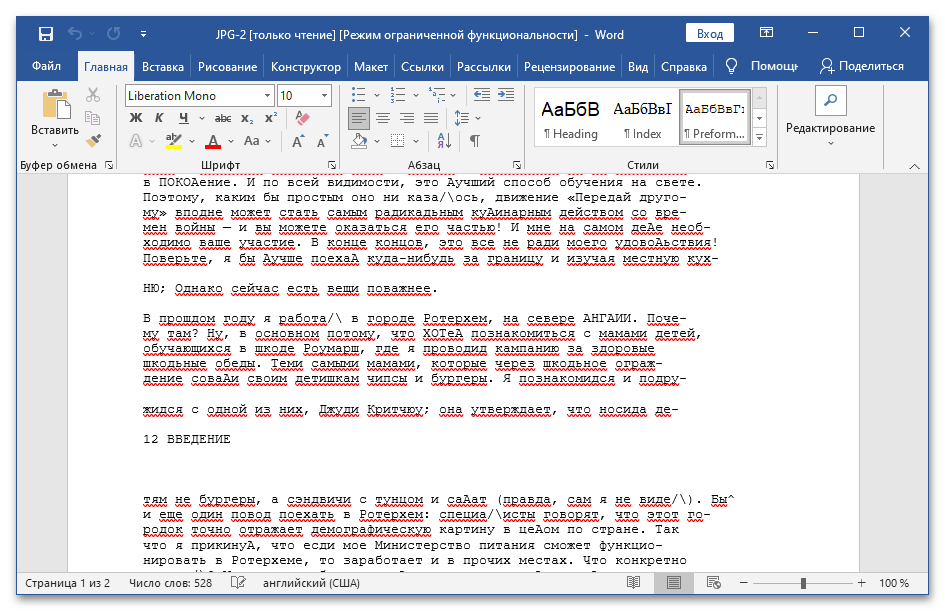Toggle the paragraph marks (¶) display
This screenshot has height=611, width=945.
pyautogui.click(x=475, y=141)
